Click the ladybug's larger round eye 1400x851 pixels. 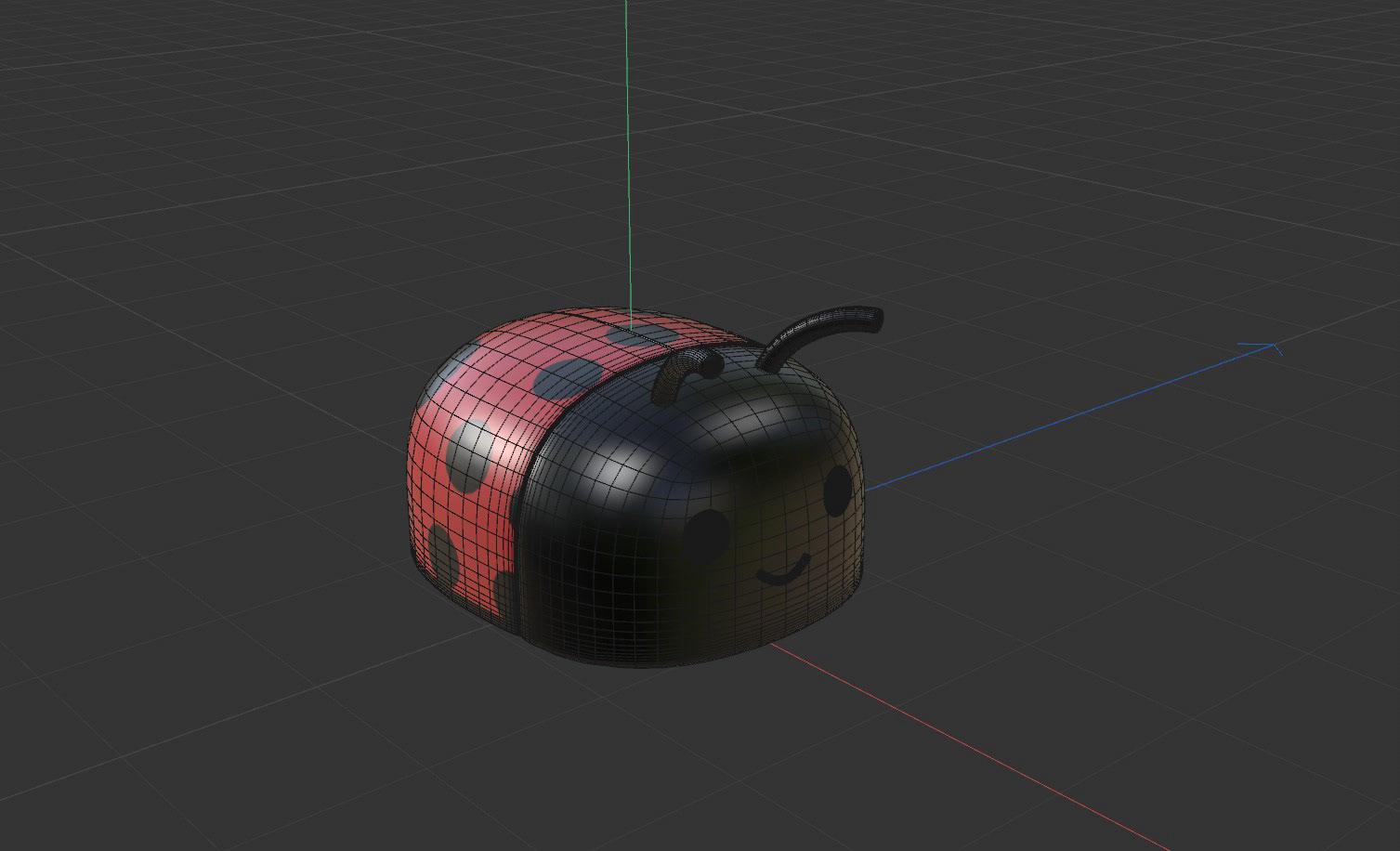[705, 536]
